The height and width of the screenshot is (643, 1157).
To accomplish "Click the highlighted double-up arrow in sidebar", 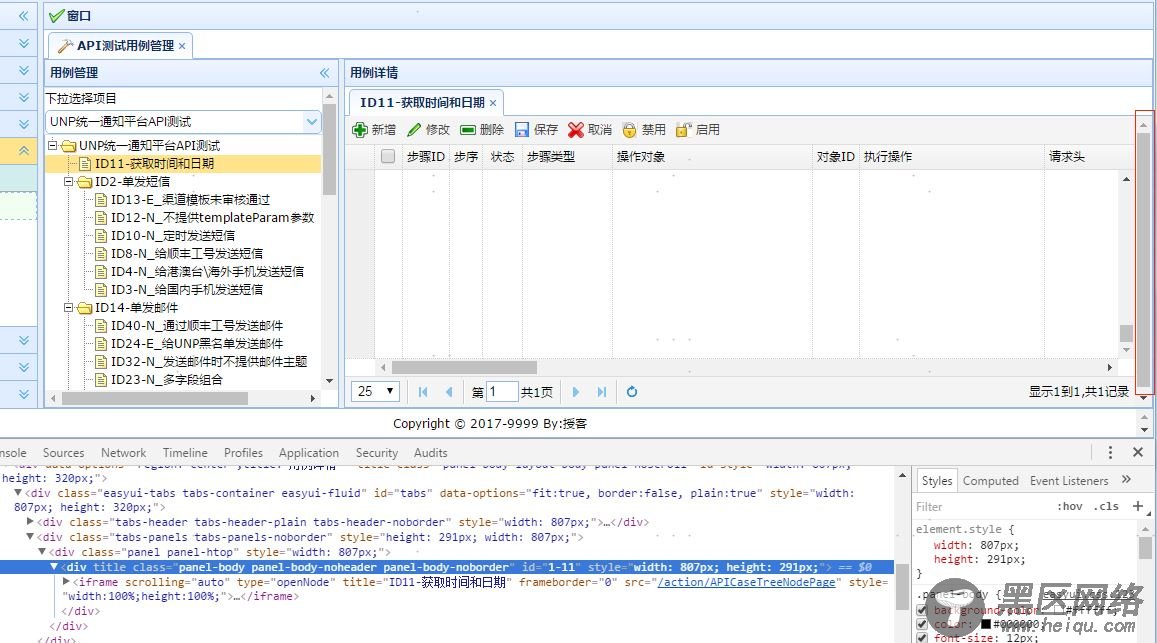I will [24, 151].
